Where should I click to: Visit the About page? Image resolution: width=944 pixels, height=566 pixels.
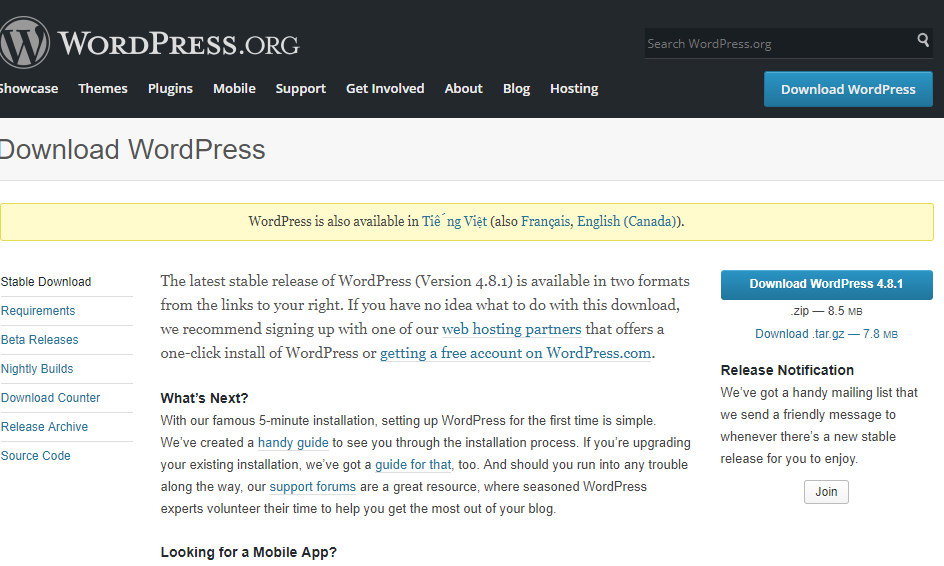pos(464,89)
